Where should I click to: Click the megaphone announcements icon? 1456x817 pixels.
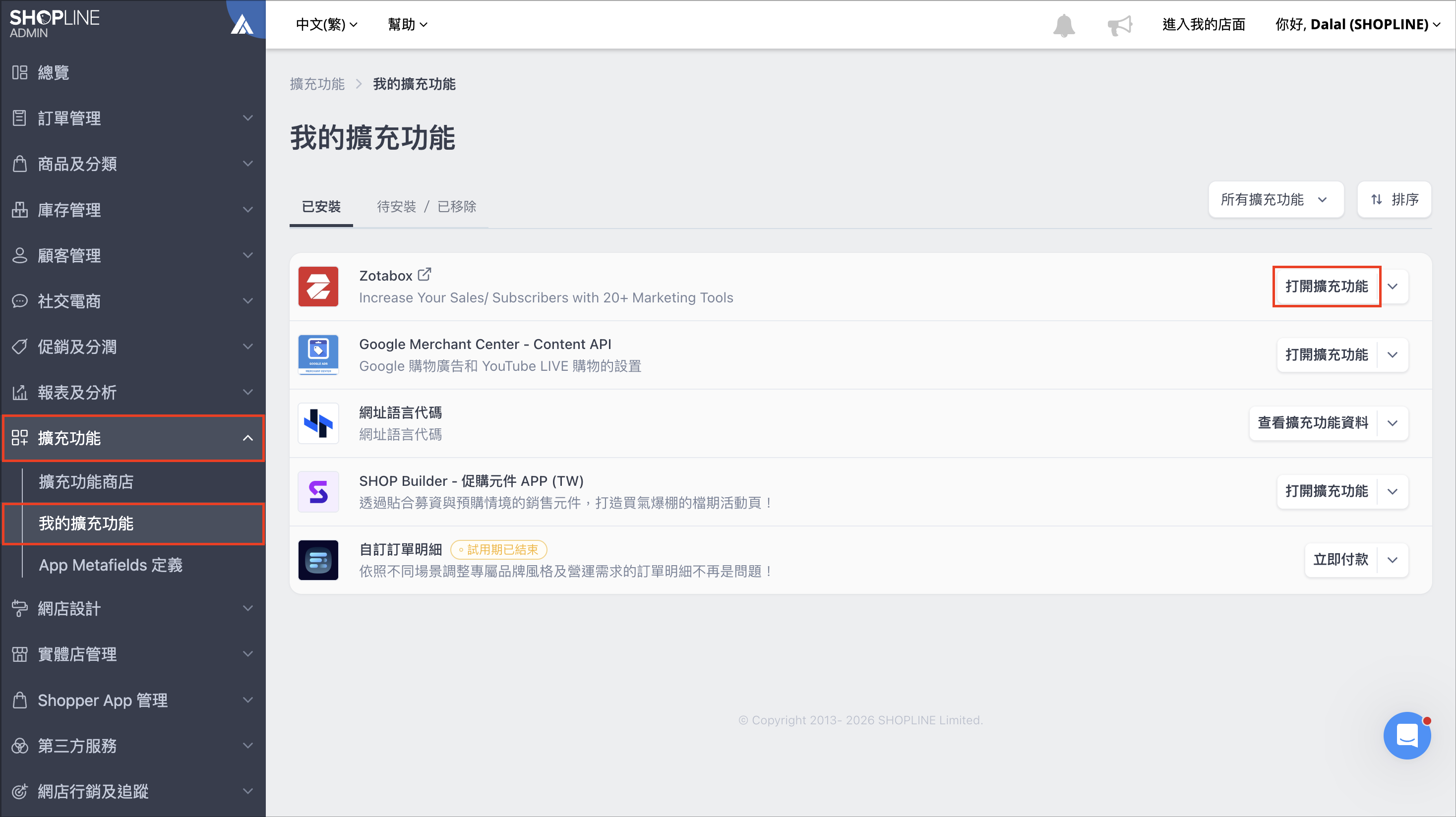click(1120, 25)
